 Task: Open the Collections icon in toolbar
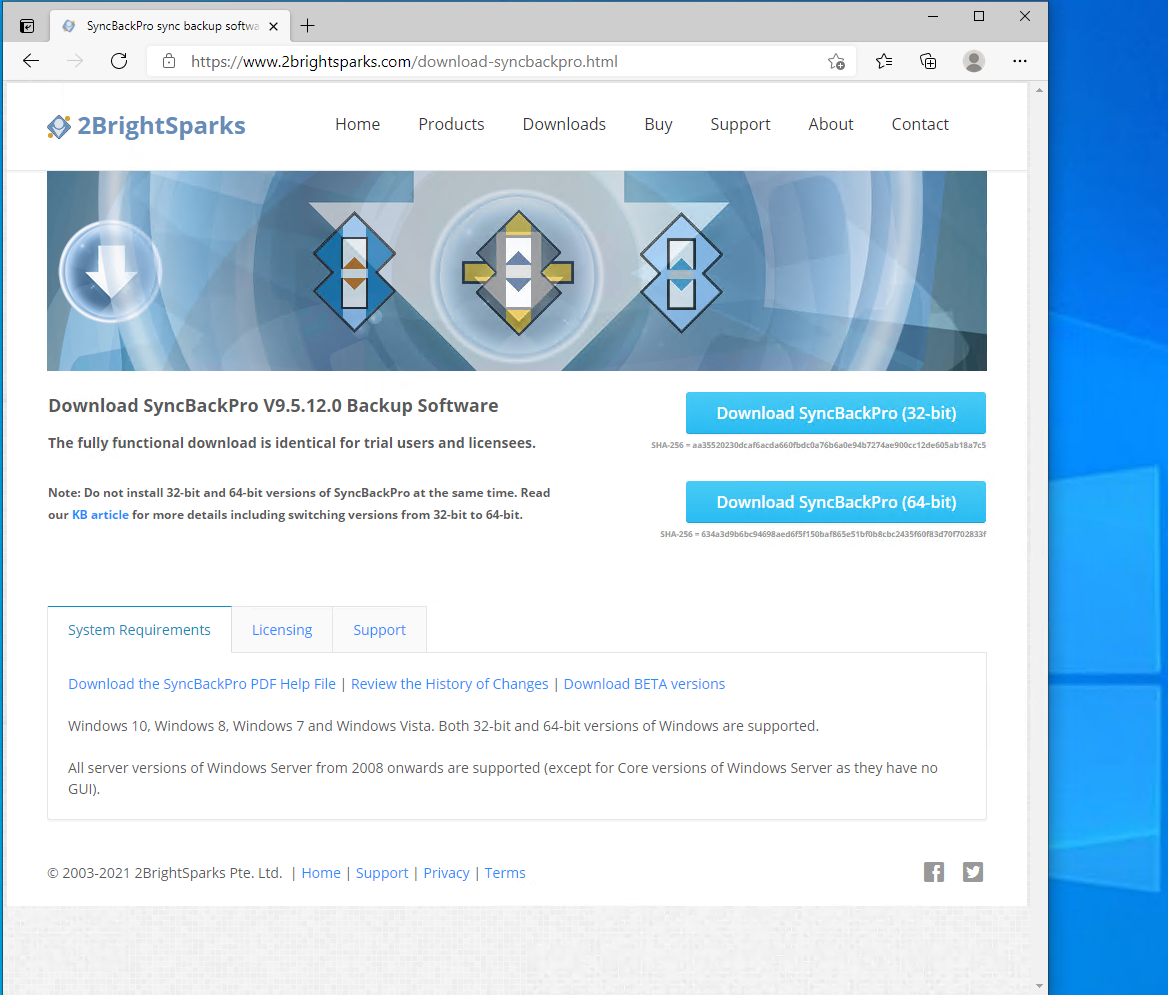(x=928, y=61)
